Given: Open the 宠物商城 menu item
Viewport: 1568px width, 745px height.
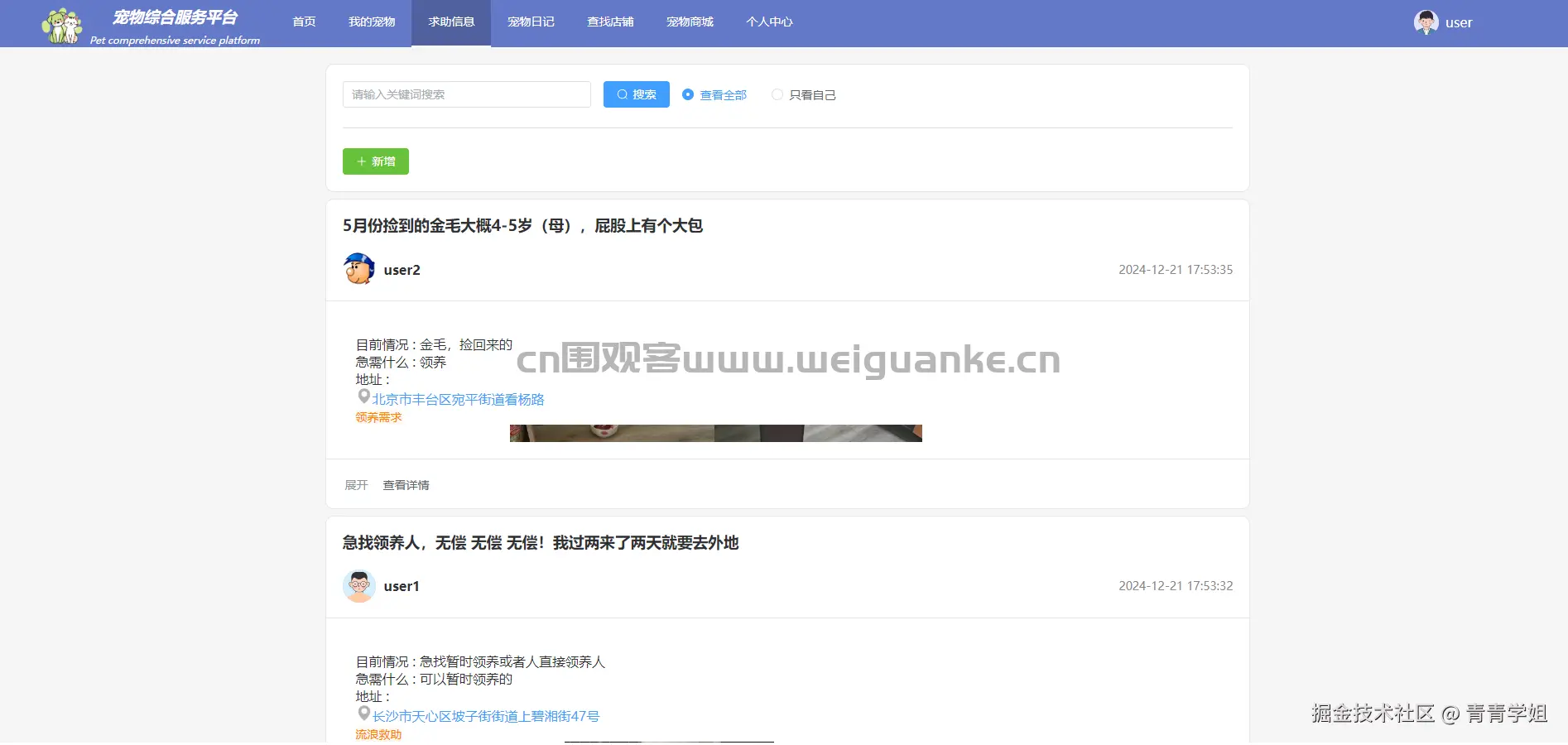Looking at the screenshot, I should click(x=690, y=22).
